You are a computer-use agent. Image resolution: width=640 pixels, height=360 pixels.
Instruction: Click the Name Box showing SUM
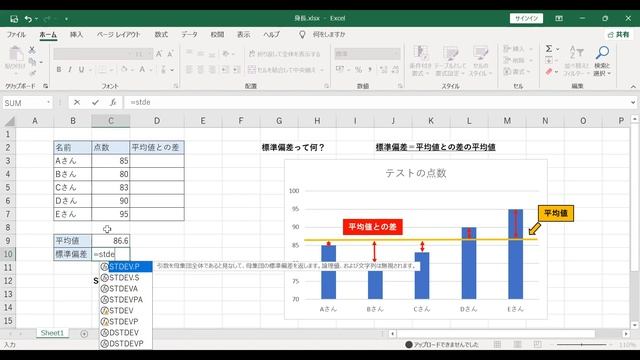pos(24,103)
